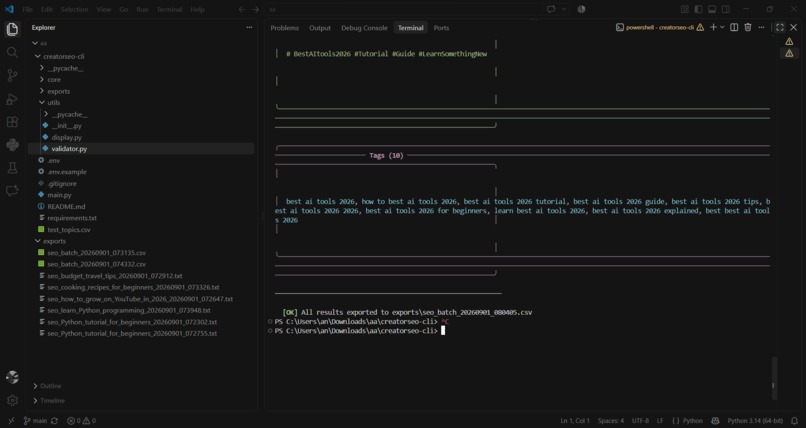Screen dimensions: 806x428
Task: Open the Selection menu
Action: [x=74, y=9]
